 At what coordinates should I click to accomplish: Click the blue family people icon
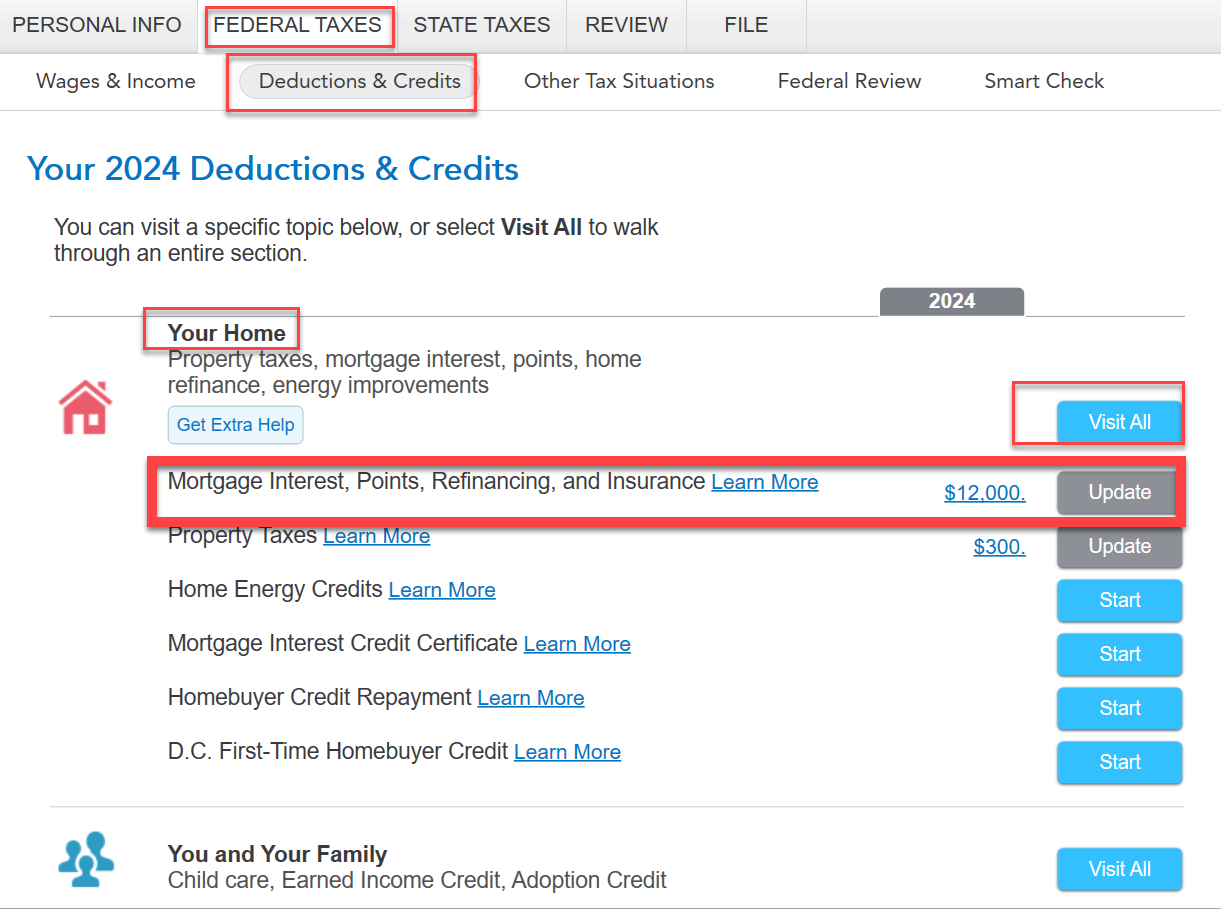pyautogui.click(x=86, y=859)
